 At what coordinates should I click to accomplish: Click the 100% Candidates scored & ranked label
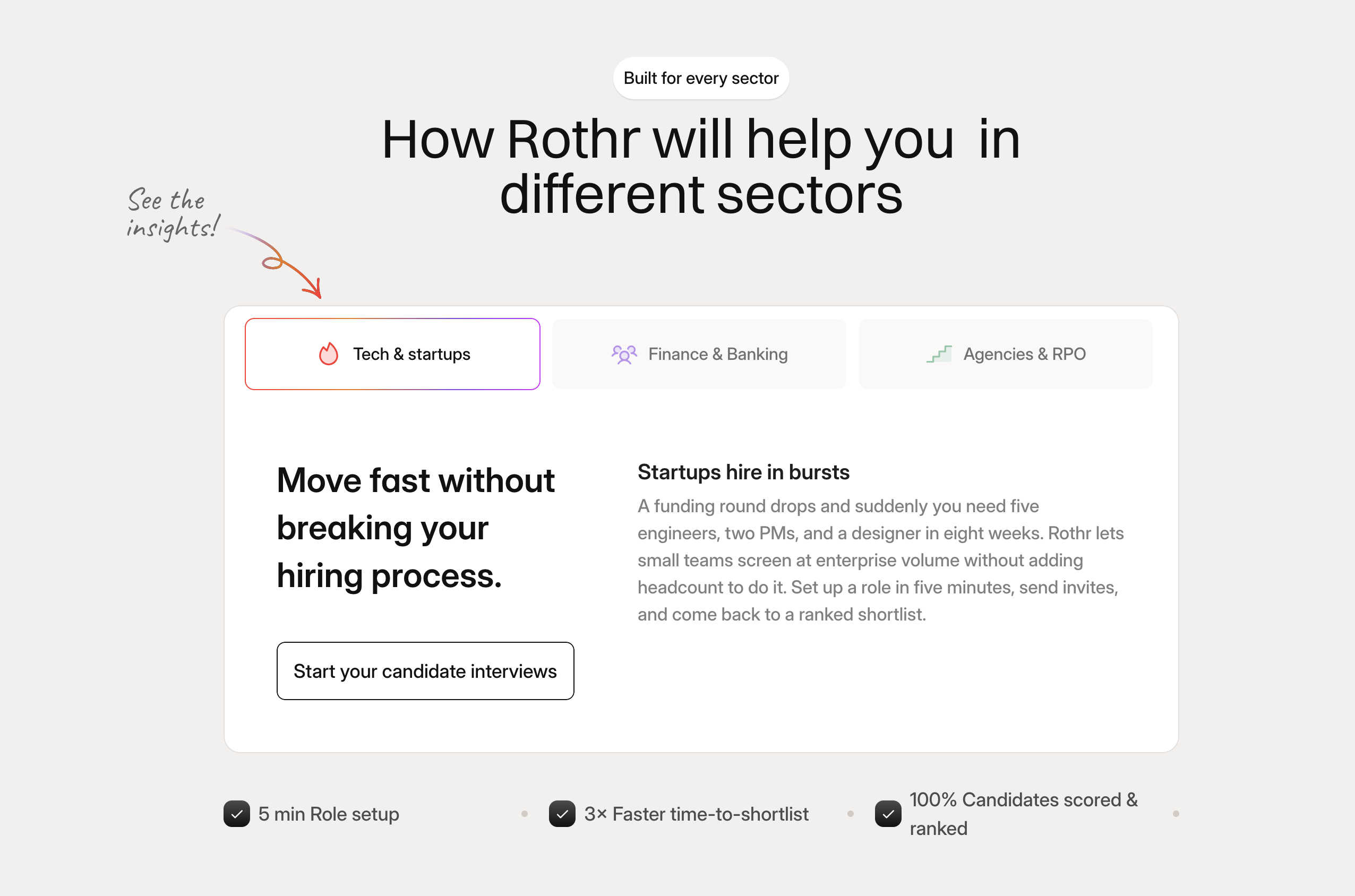(x=1024, y=814)
